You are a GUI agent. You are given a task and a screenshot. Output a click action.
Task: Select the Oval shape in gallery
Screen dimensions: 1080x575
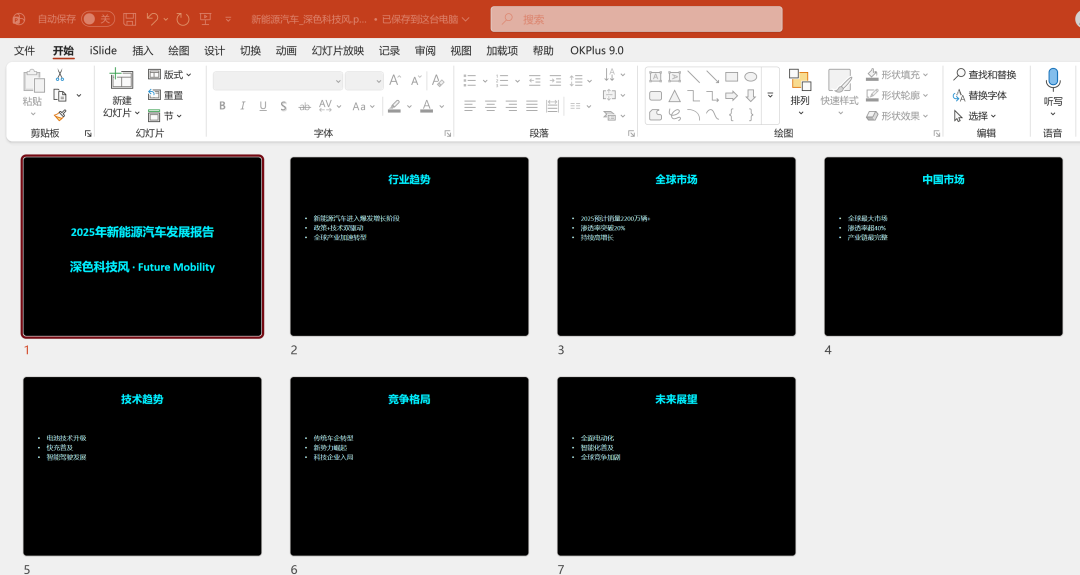[x=751, y=76]
